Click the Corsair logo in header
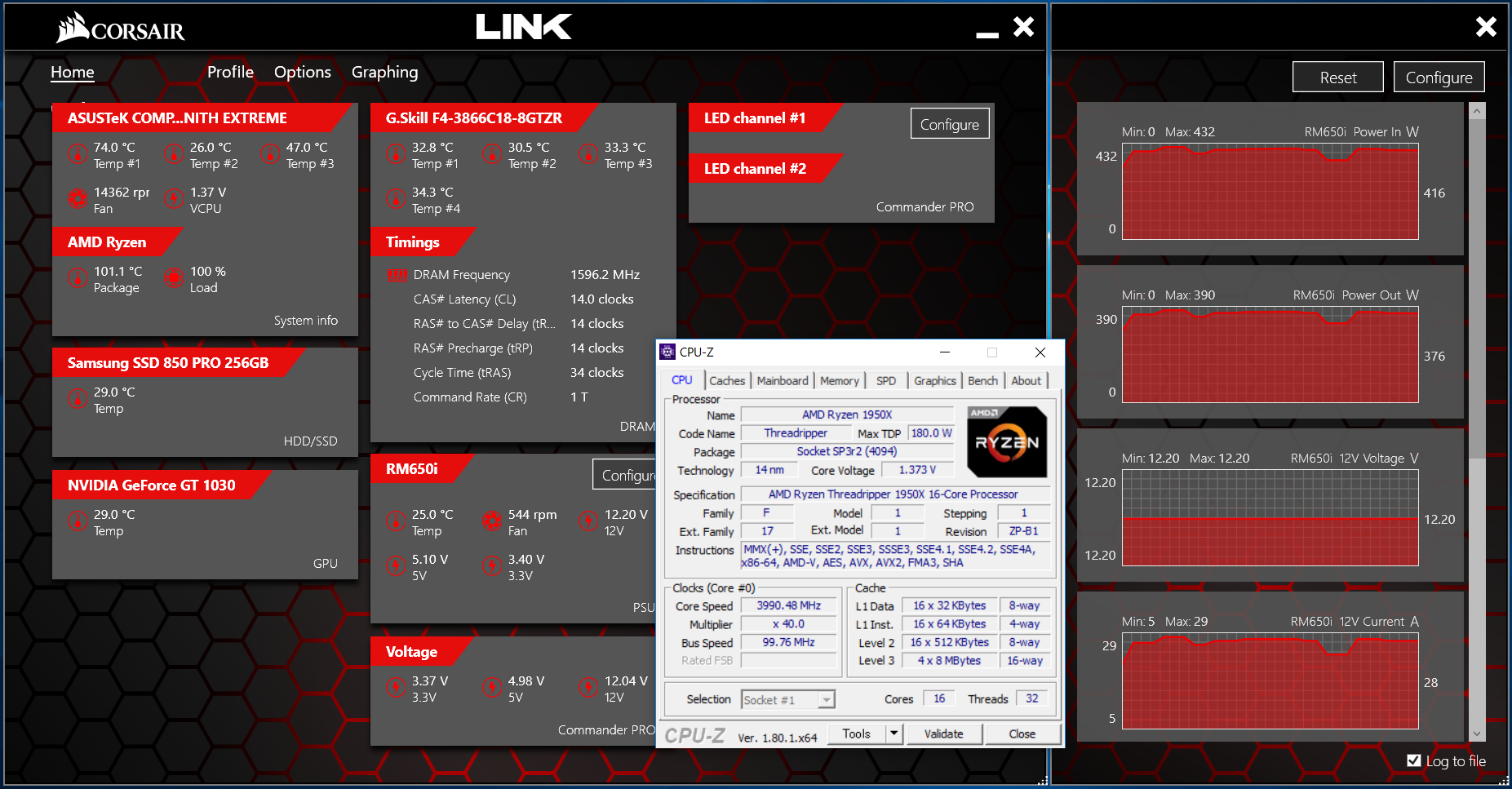The width and height of the screenshot is (1512, 789). click(x=120, y=28)
